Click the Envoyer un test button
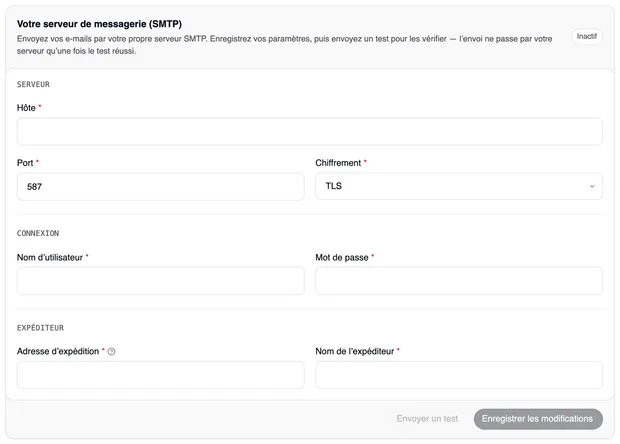This screenshot has height=444, width=620. pos(427,419)
